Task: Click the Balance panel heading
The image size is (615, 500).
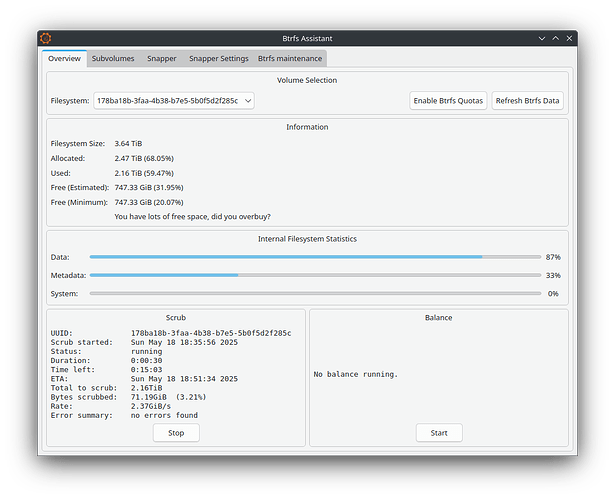Action: (x=439, y=318)
